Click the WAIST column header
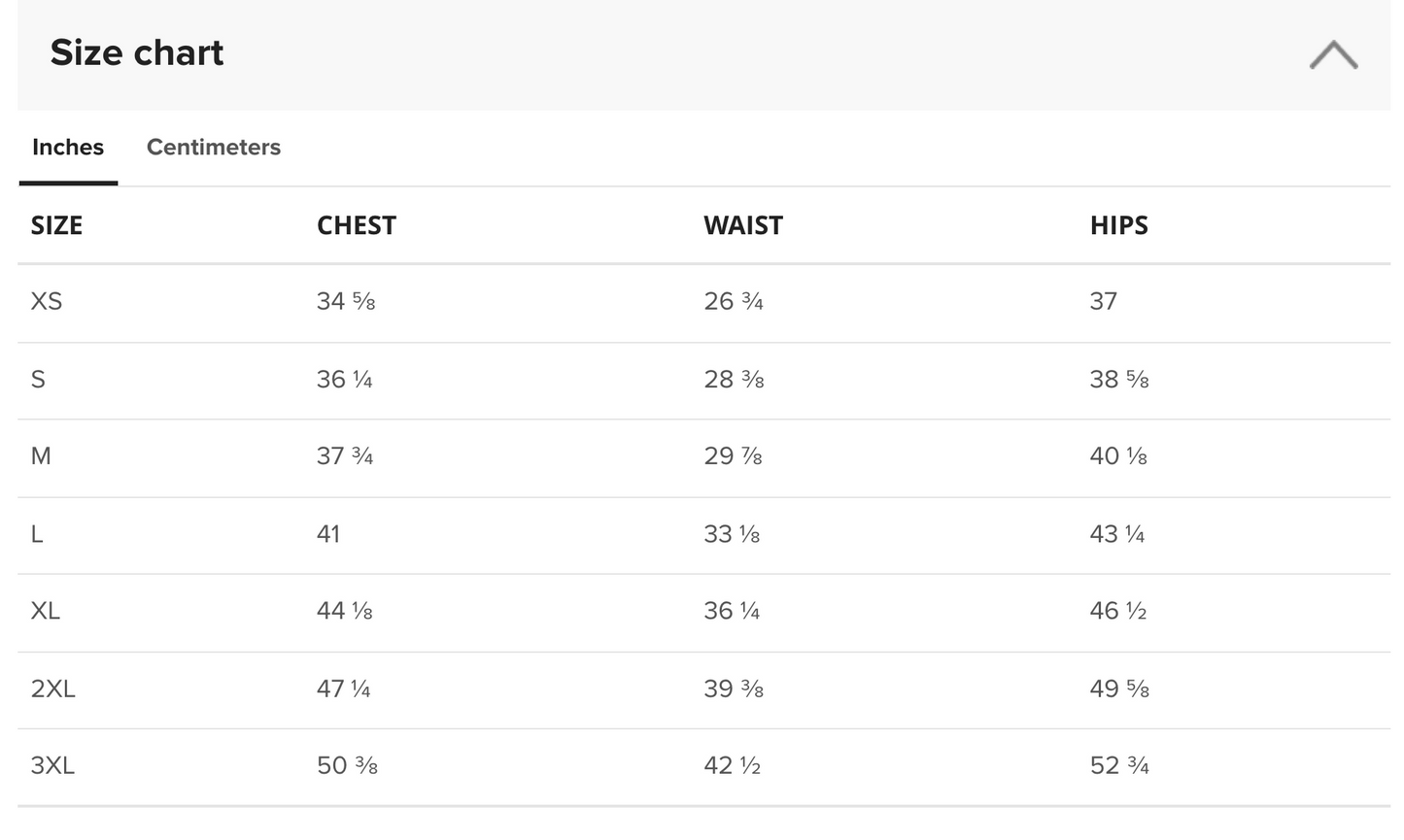 743,225
